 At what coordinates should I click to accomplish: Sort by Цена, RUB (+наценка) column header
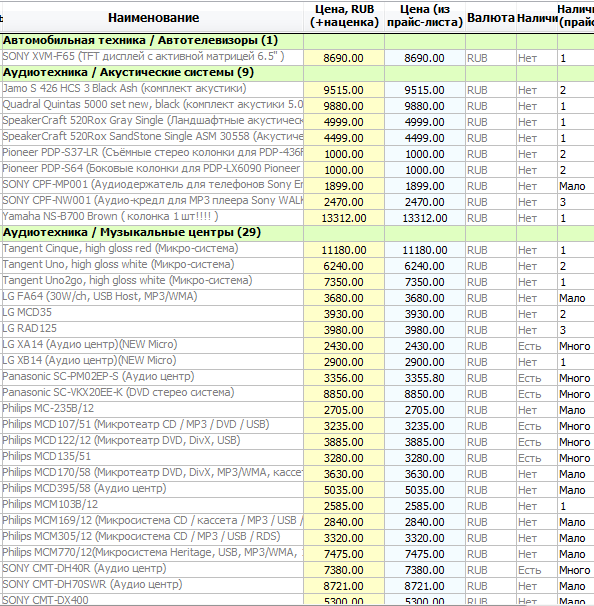pyautogui.click(x=344, y=16)
